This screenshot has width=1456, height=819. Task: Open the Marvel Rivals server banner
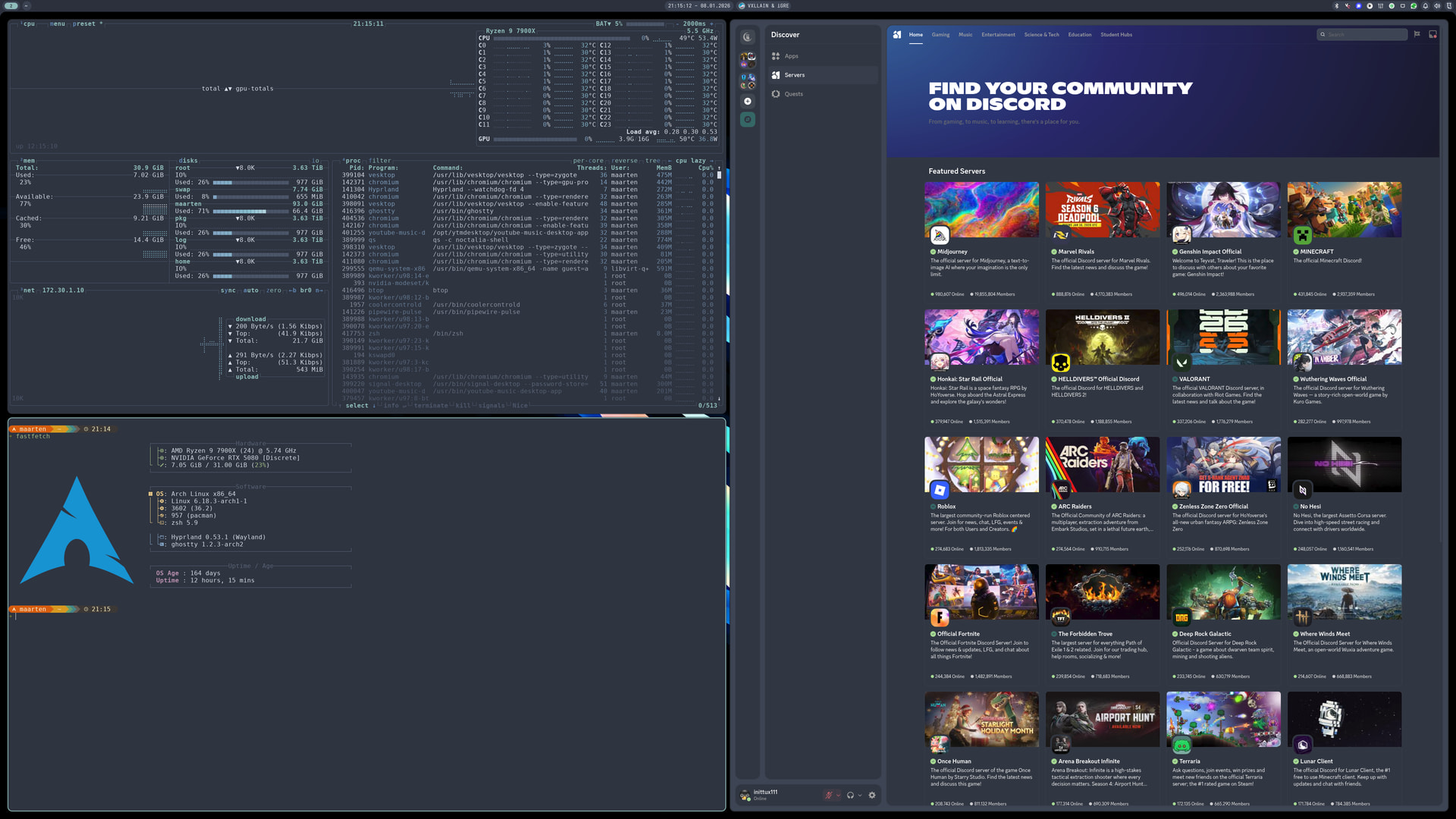(x=1103, y=210)
